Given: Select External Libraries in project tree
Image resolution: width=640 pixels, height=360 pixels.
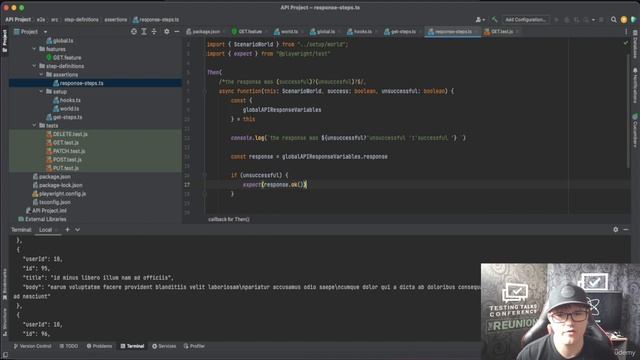Looking at the screenshot, I should [x=45, y=219].
